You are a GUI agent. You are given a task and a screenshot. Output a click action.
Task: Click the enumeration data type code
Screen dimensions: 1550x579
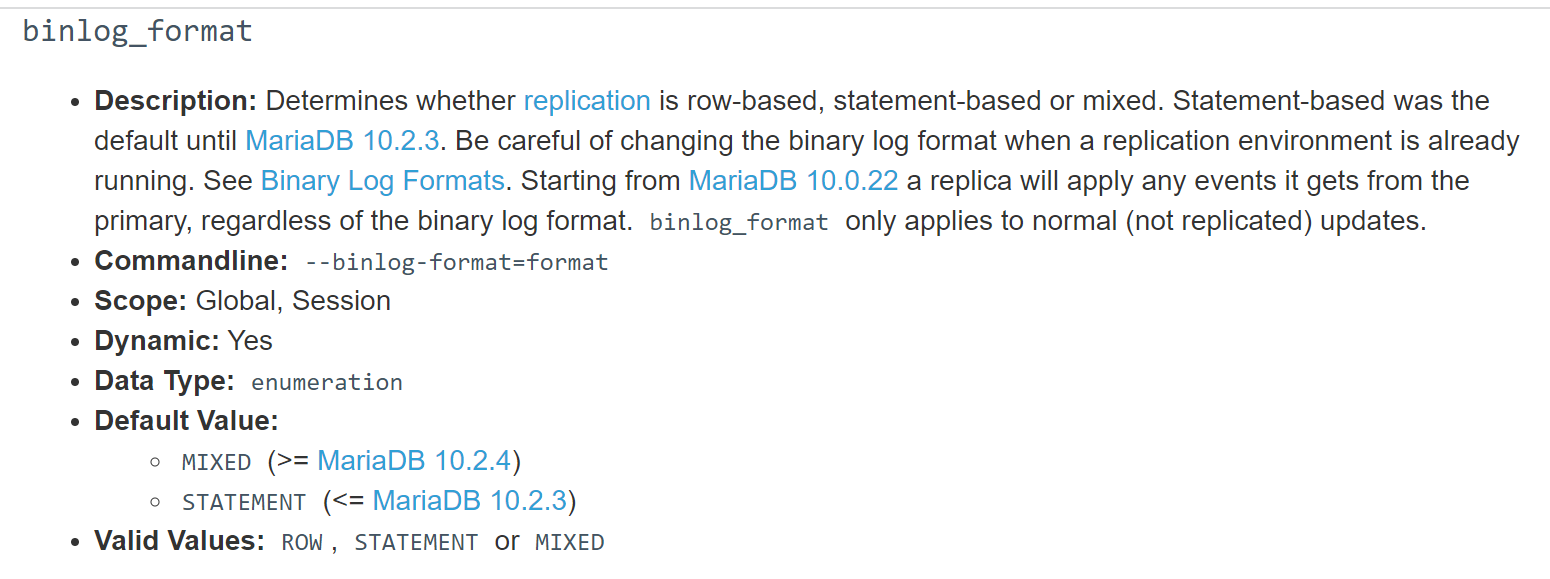click(327, 382)
